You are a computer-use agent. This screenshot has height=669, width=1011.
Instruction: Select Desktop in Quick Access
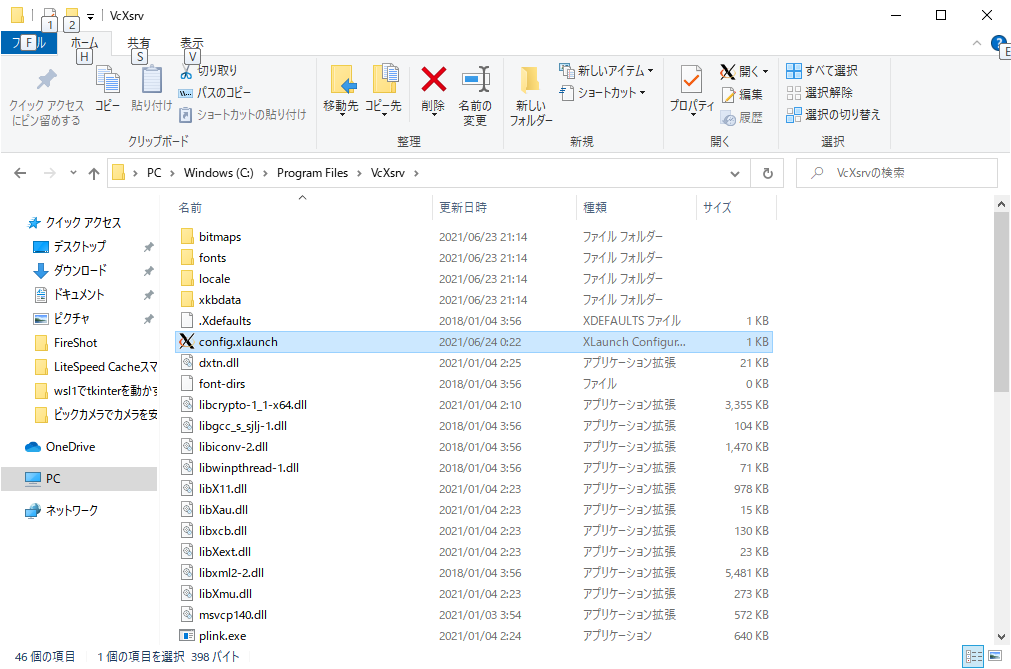[79, 246]
